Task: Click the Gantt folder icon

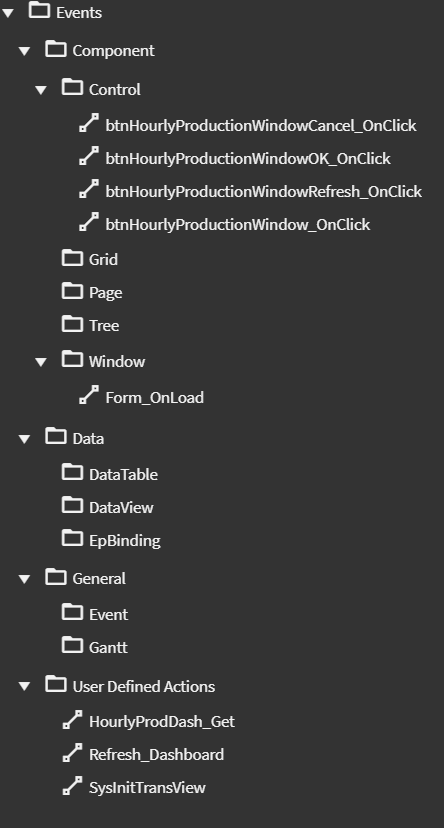Action: pos(72,645)
